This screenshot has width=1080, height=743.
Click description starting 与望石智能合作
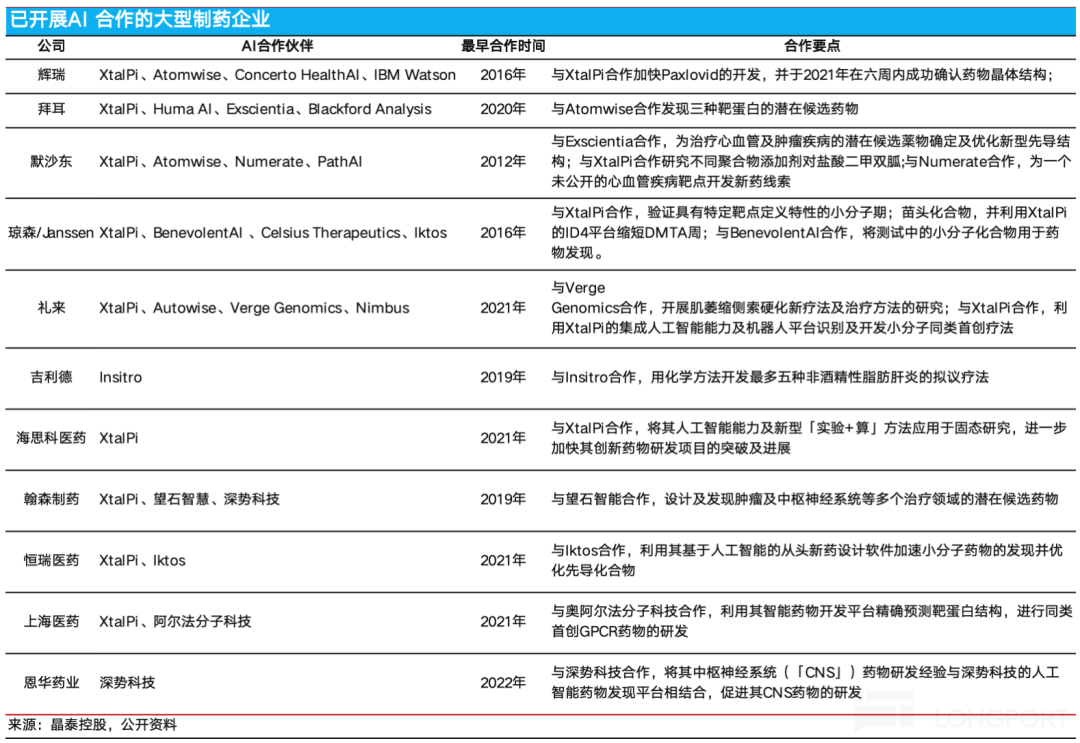804,499
